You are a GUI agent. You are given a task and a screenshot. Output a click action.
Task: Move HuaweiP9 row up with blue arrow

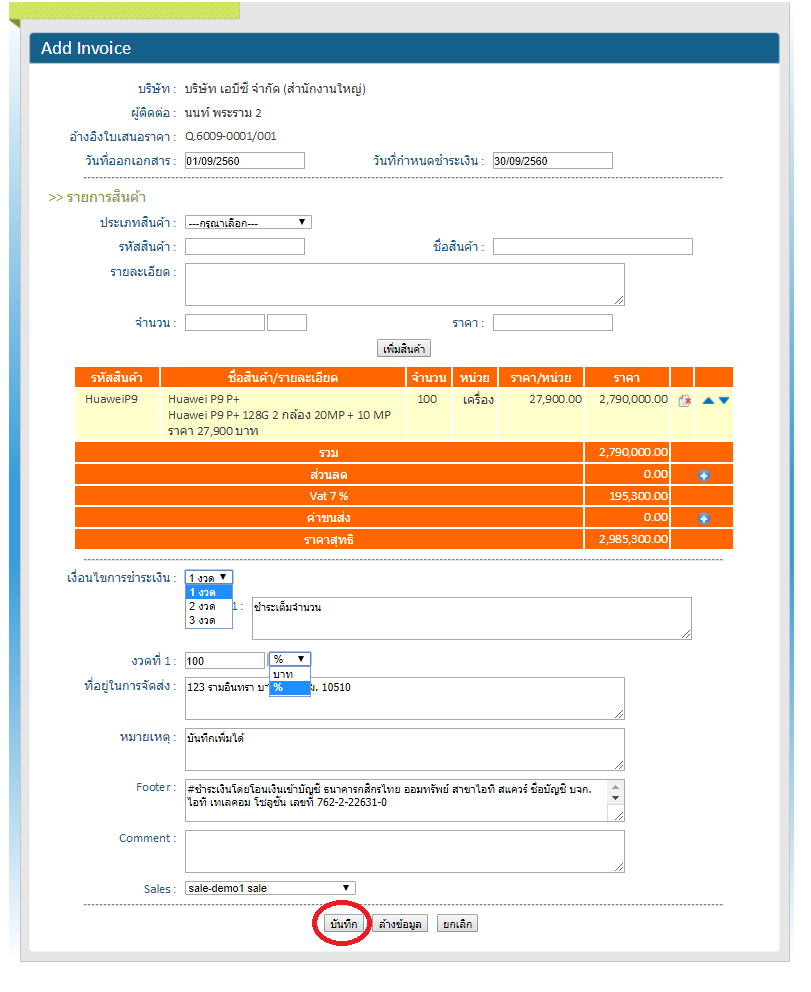pos(709,400)
